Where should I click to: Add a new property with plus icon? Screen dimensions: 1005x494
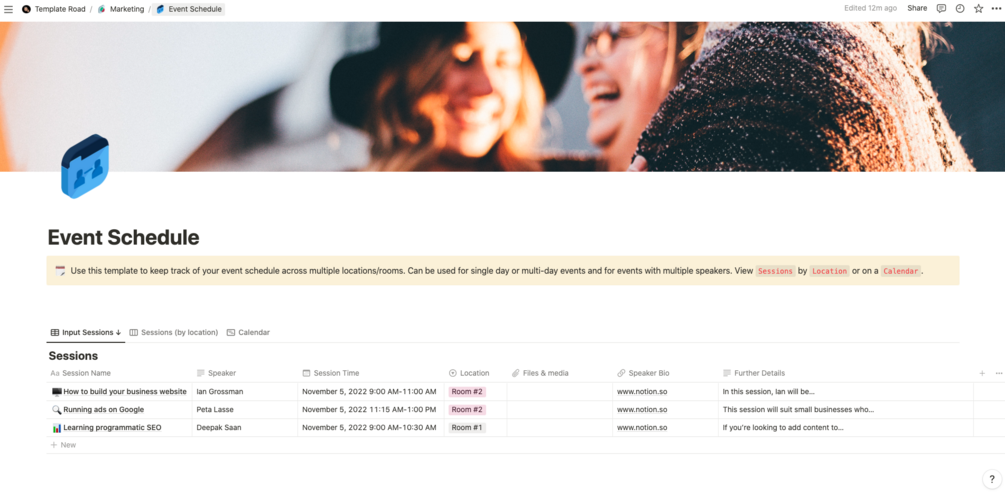pos(982,373)
